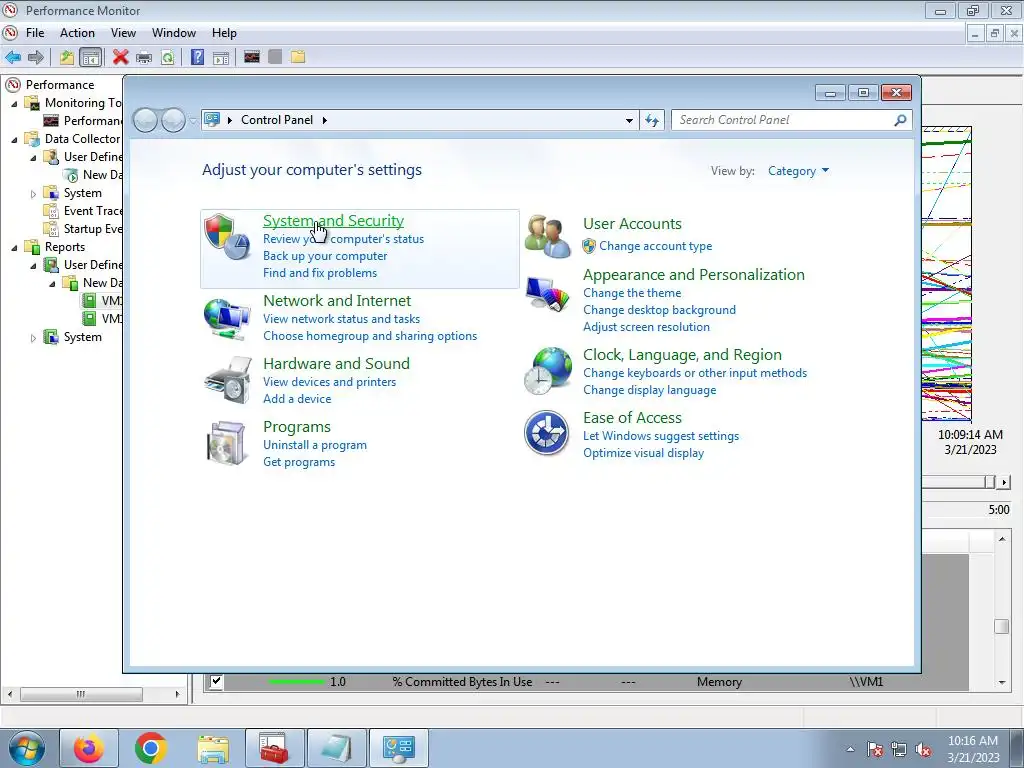
Task: Click View network status and tasks
Action: [x=341, y=319]
